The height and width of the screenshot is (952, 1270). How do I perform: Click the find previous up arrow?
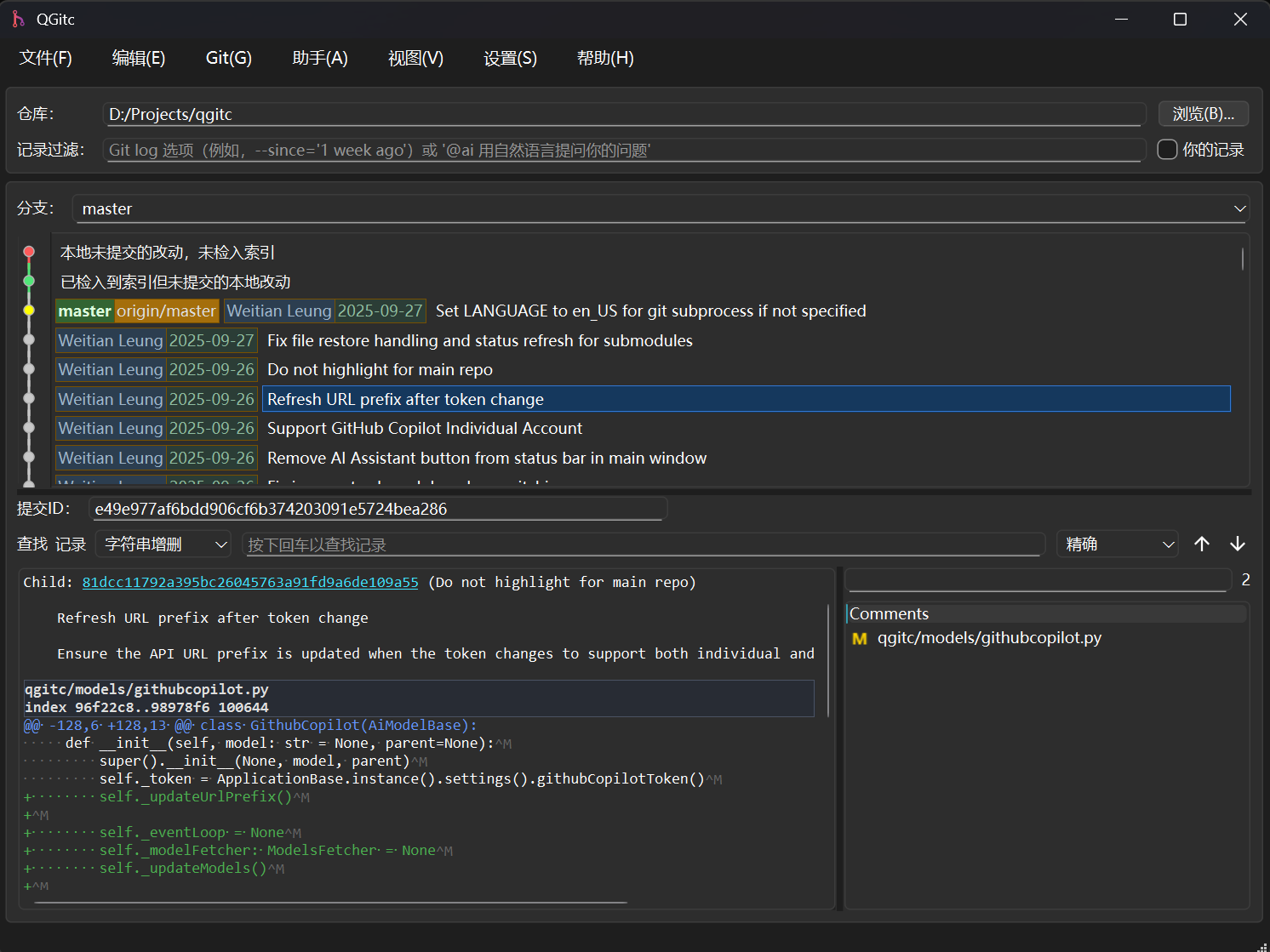[1201, 544]
